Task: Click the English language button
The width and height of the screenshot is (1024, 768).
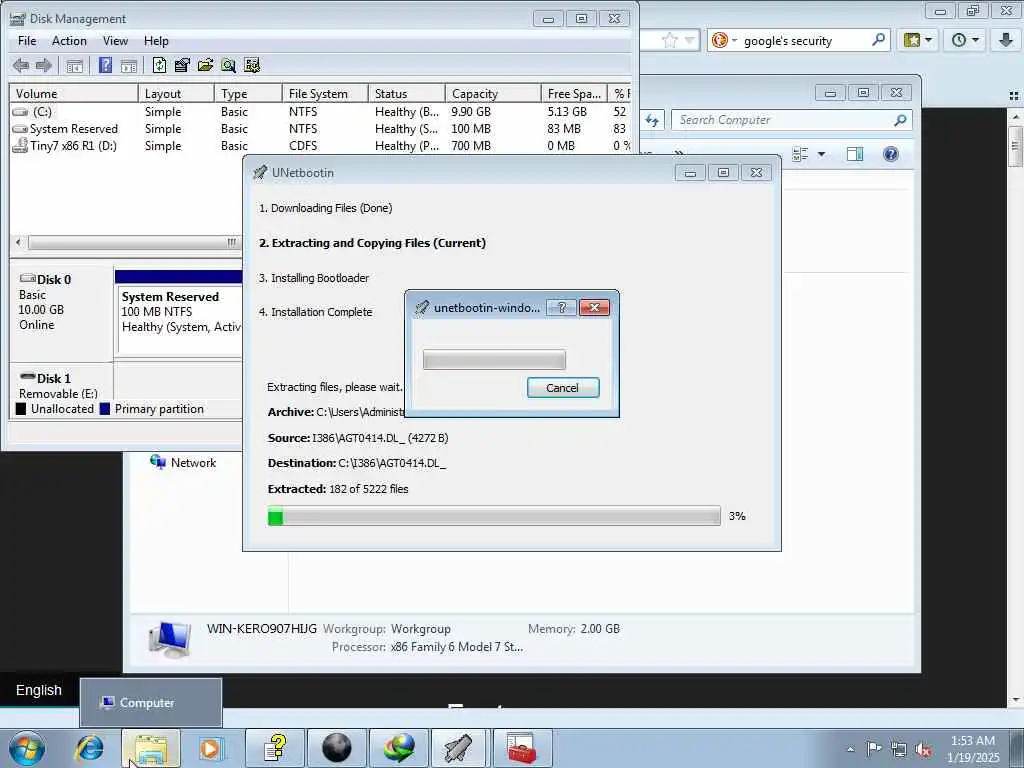Action: [39, 690]
